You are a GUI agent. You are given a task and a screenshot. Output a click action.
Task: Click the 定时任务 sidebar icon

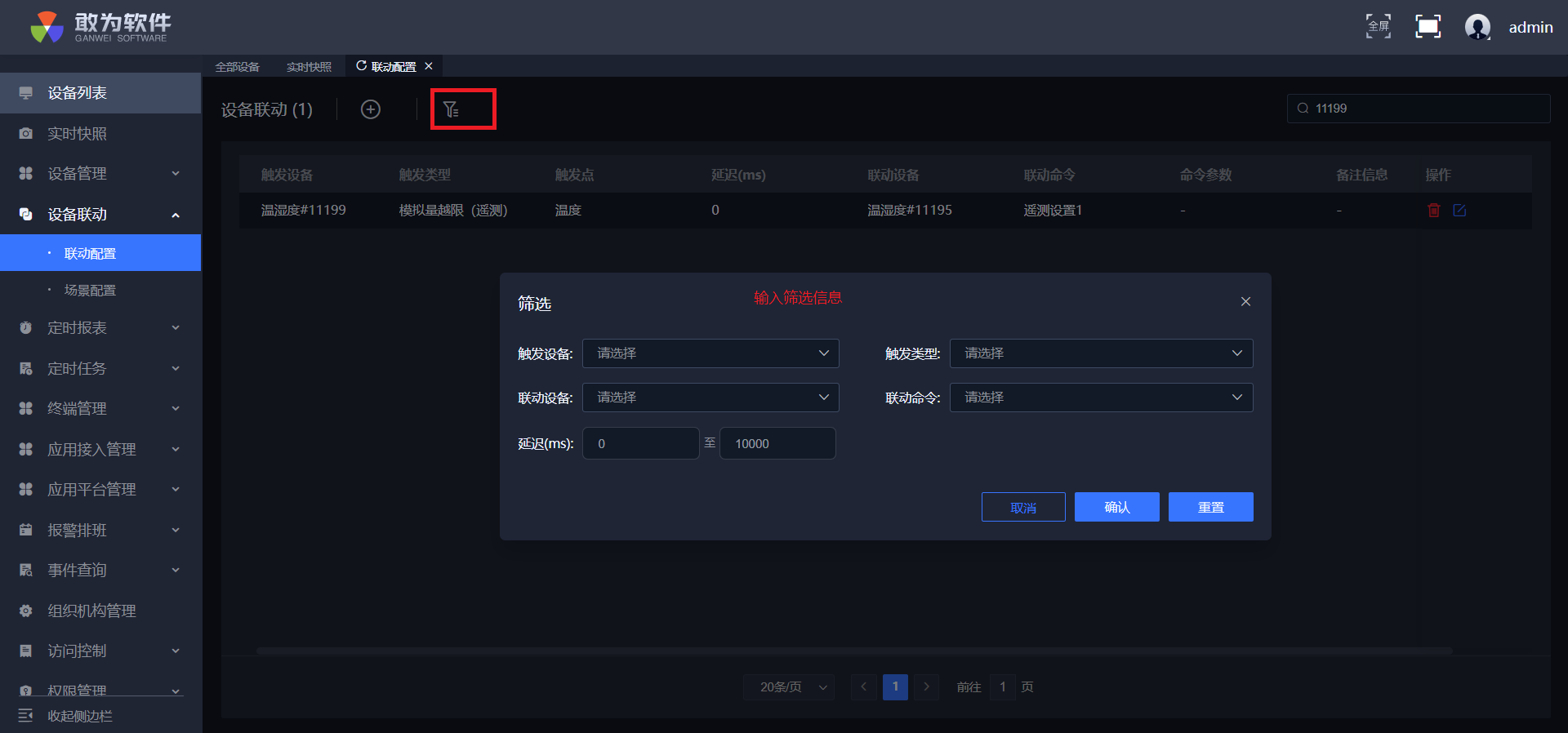click(x=26, y=368)
